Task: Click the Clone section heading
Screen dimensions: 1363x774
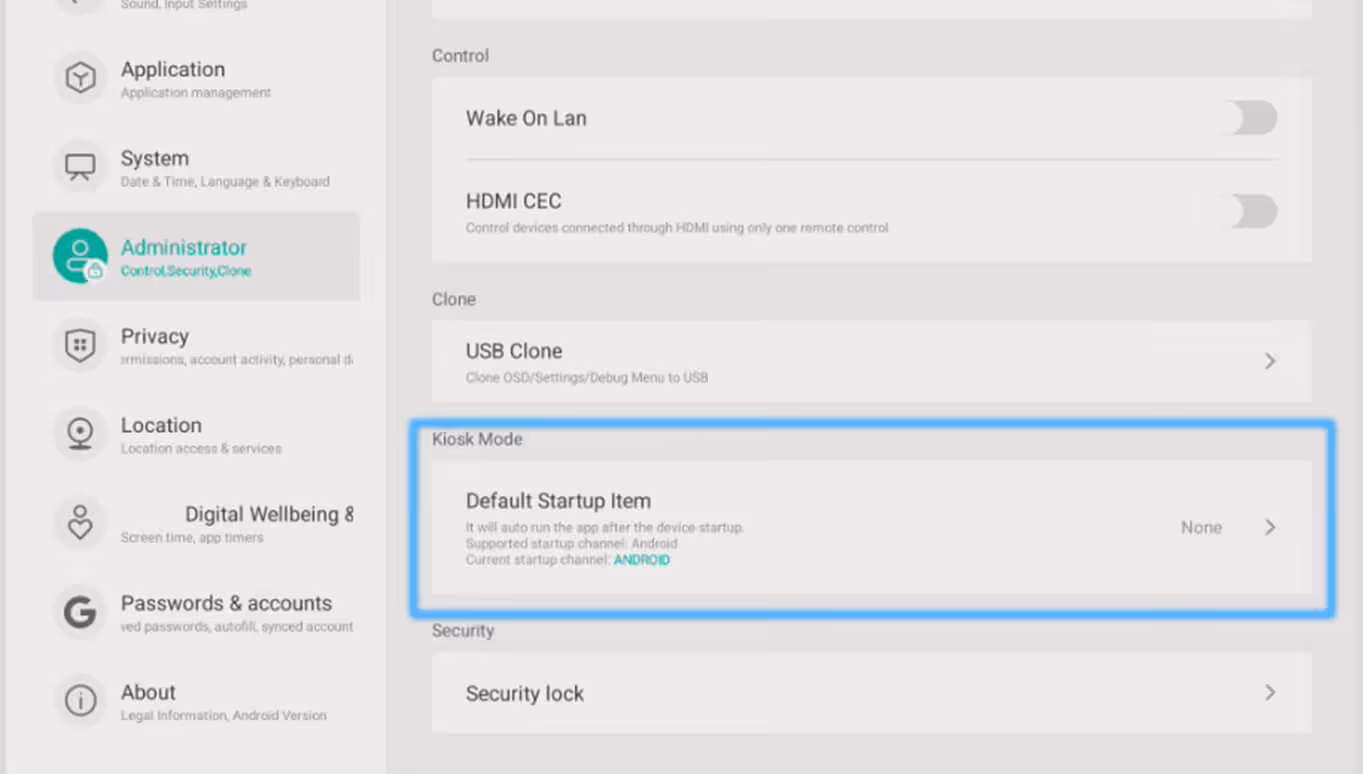Action: pyautogui.click(x=454, y=299)
